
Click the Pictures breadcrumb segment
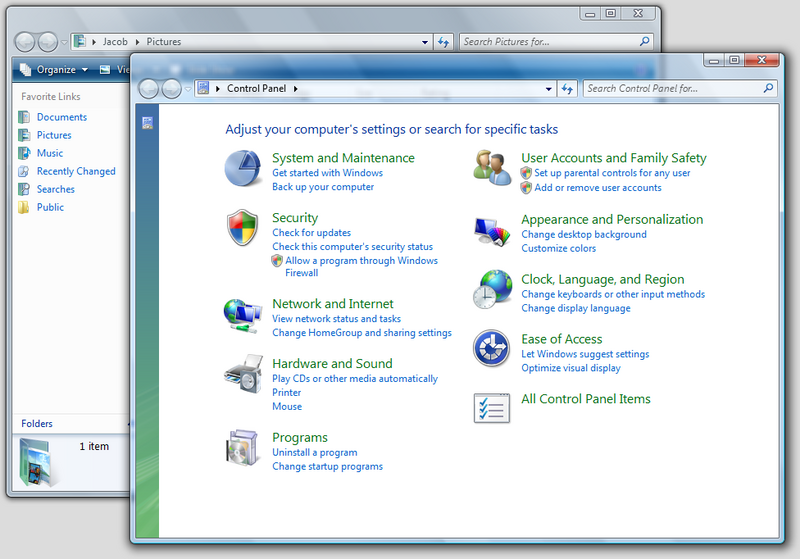pos(164,42)
